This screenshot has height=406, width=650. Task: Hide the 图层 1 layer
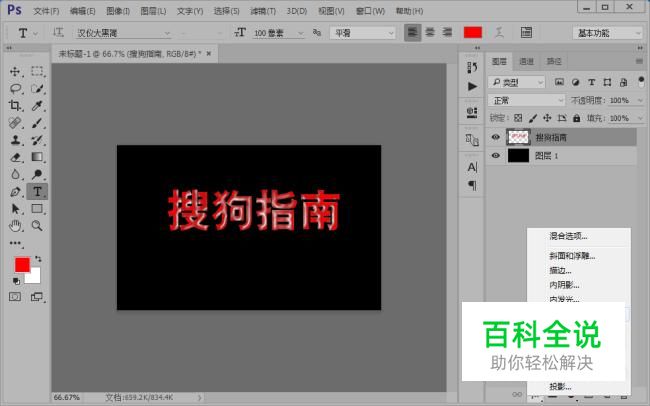point(495,156)
